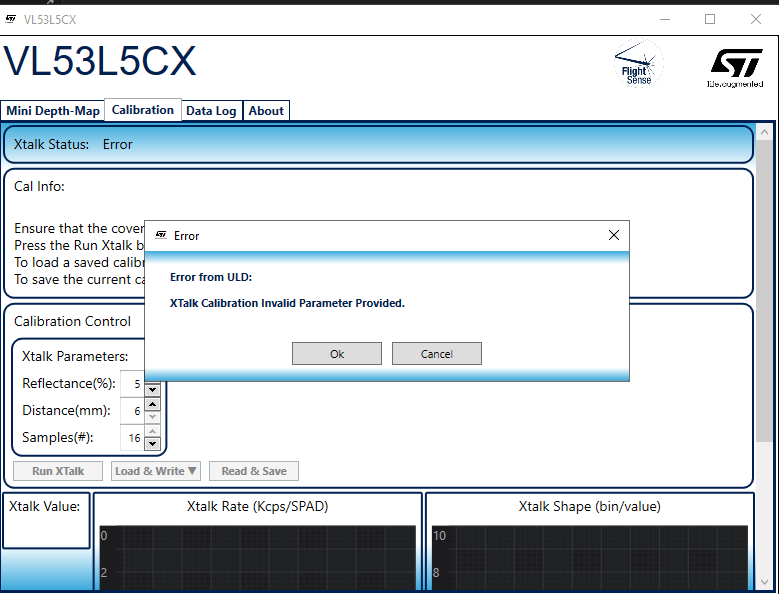Select the Calibration tab
The width and height of the screenshot is (779, 594).
pos(143,110)
